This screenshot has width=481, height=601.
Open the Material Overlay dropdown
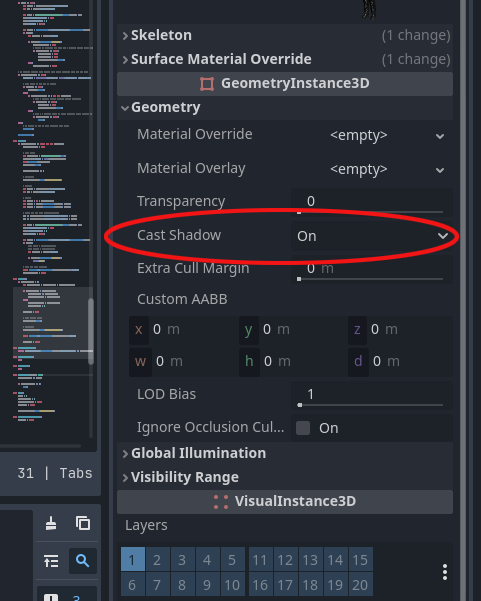[384, 169]
